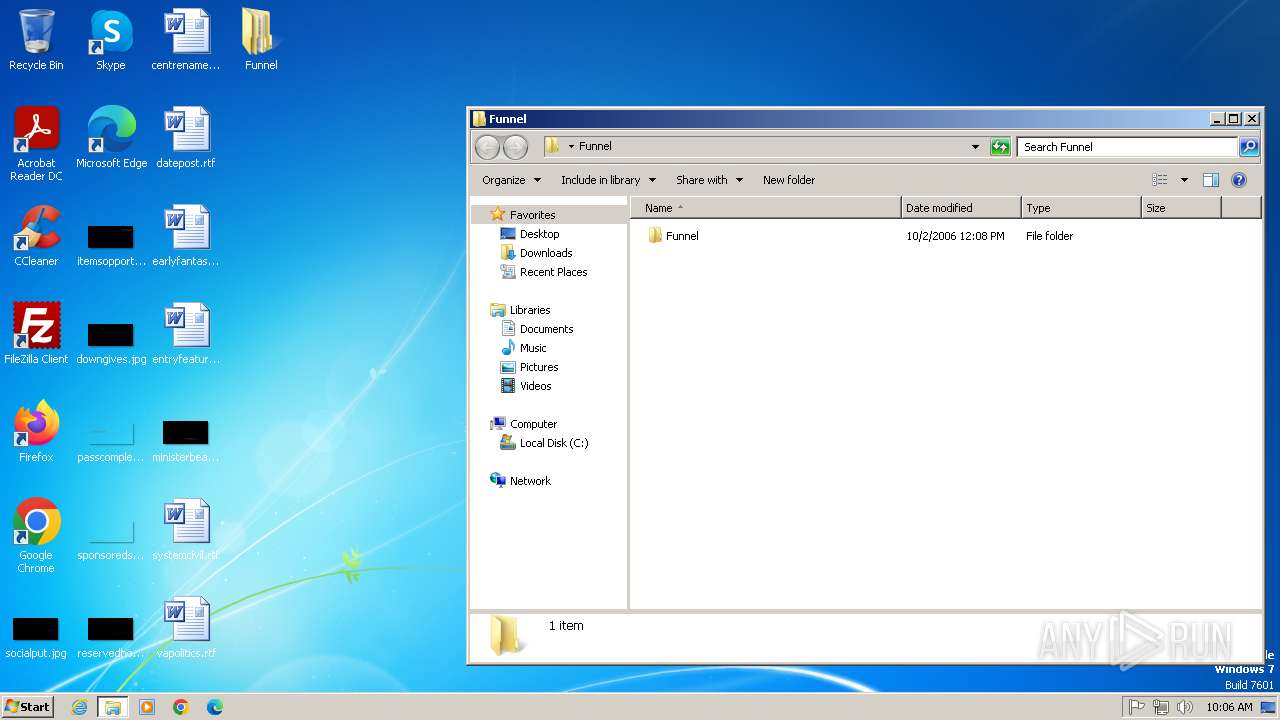Select the Funnel folder in file list
The width and height of the screenshot is (1280, 720).
coord(682,236)
